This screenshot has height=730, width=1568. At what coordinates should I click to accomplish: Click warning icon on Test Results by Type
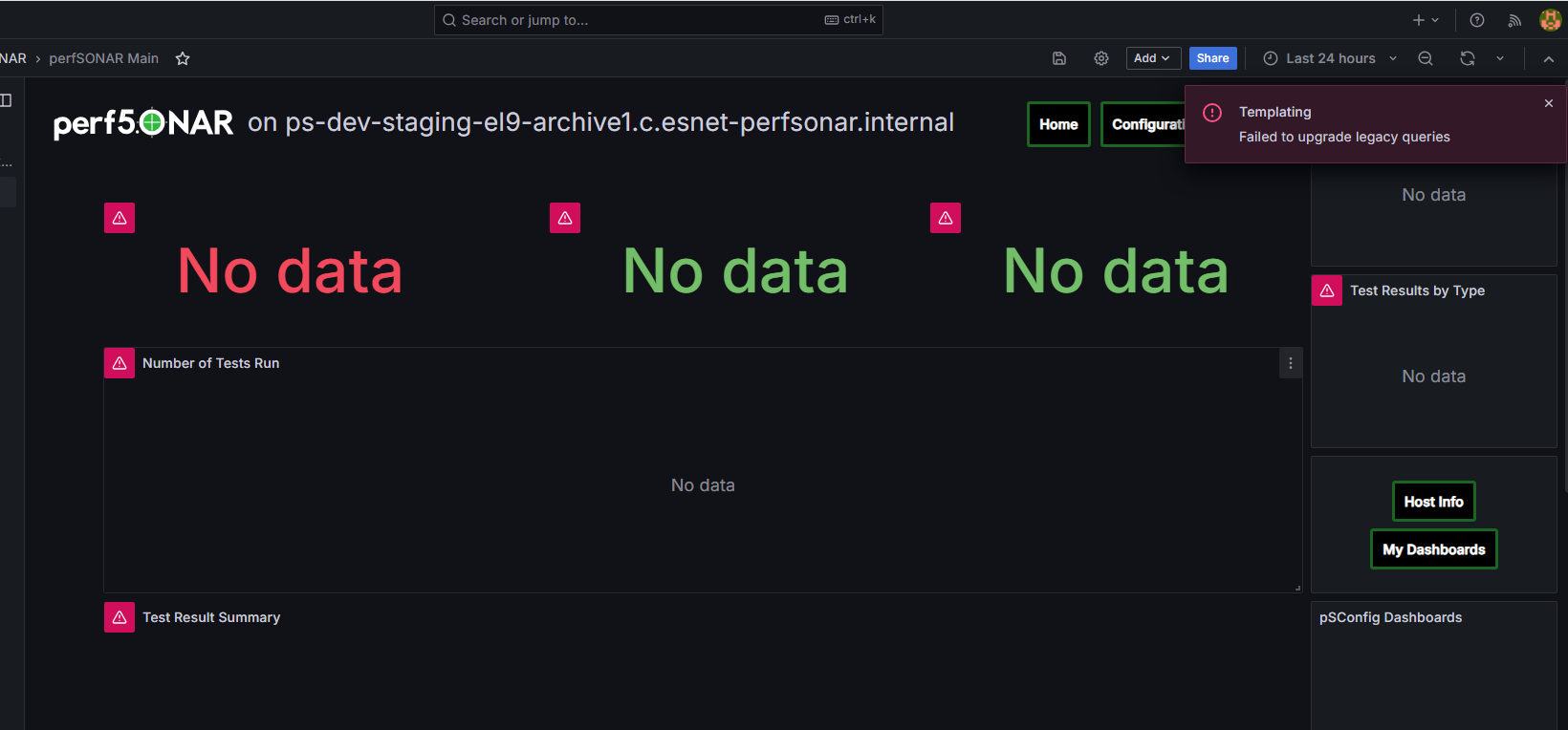[1327, 290]
